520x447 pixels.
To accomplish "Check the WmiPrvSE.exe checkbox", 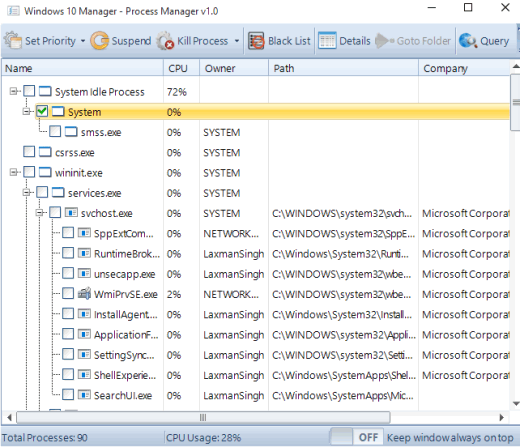I will 68,293.
